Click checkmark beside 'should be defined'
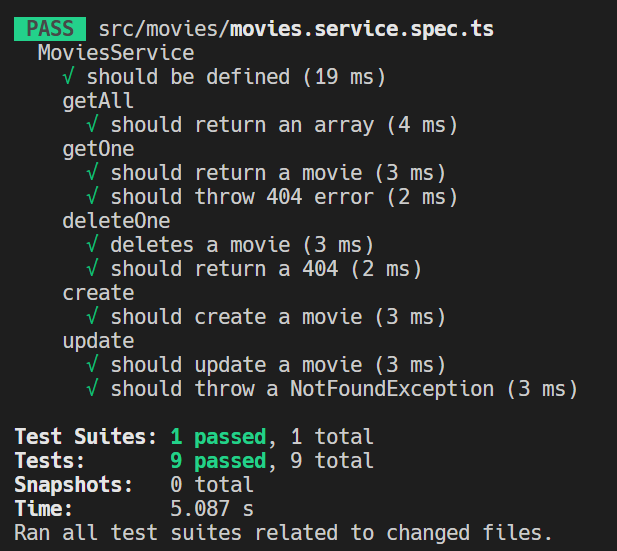This screenshot has width=617, height=551. 68,76
